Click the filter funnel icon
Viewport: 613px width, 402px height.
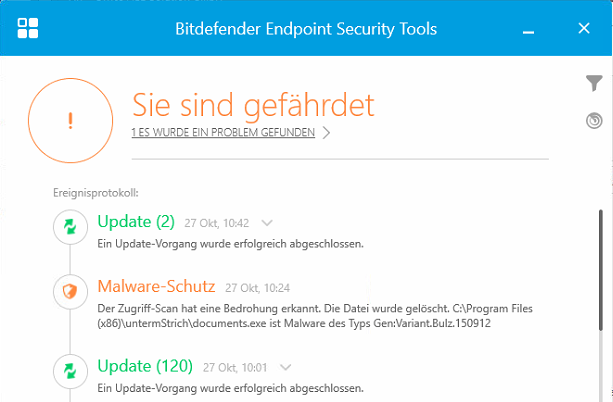click(594, 84)
